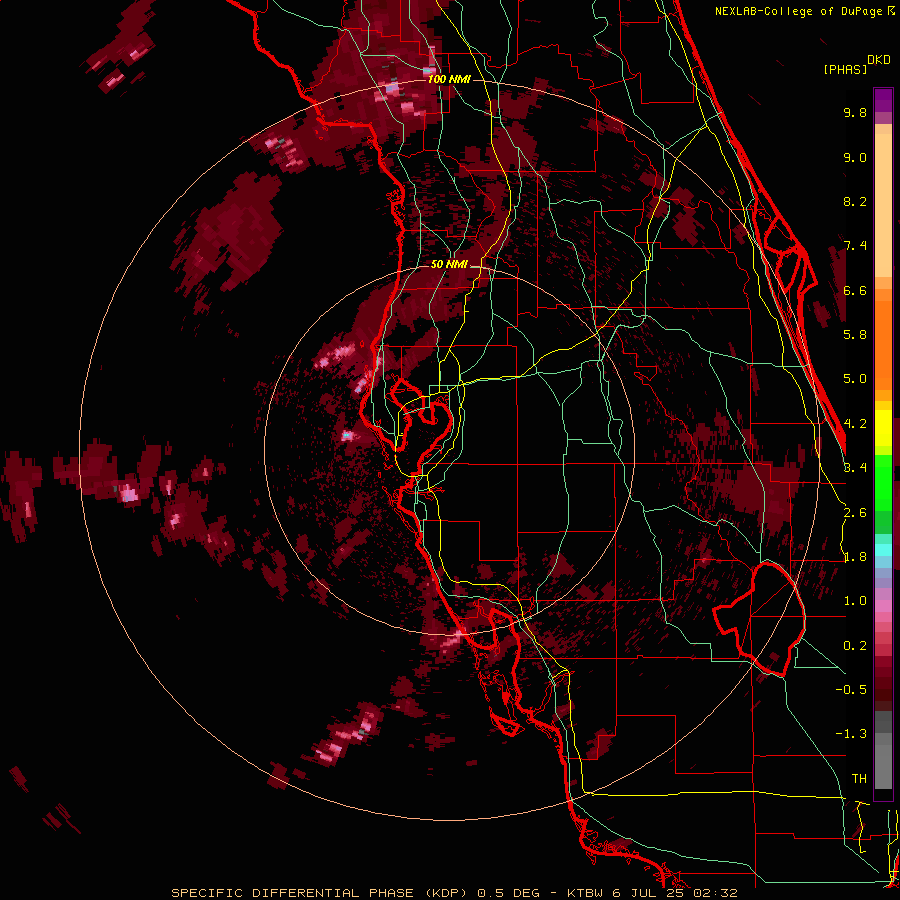Click the 1.0 color scale value
Screen dimensions: 900x900
pos(855,601)
